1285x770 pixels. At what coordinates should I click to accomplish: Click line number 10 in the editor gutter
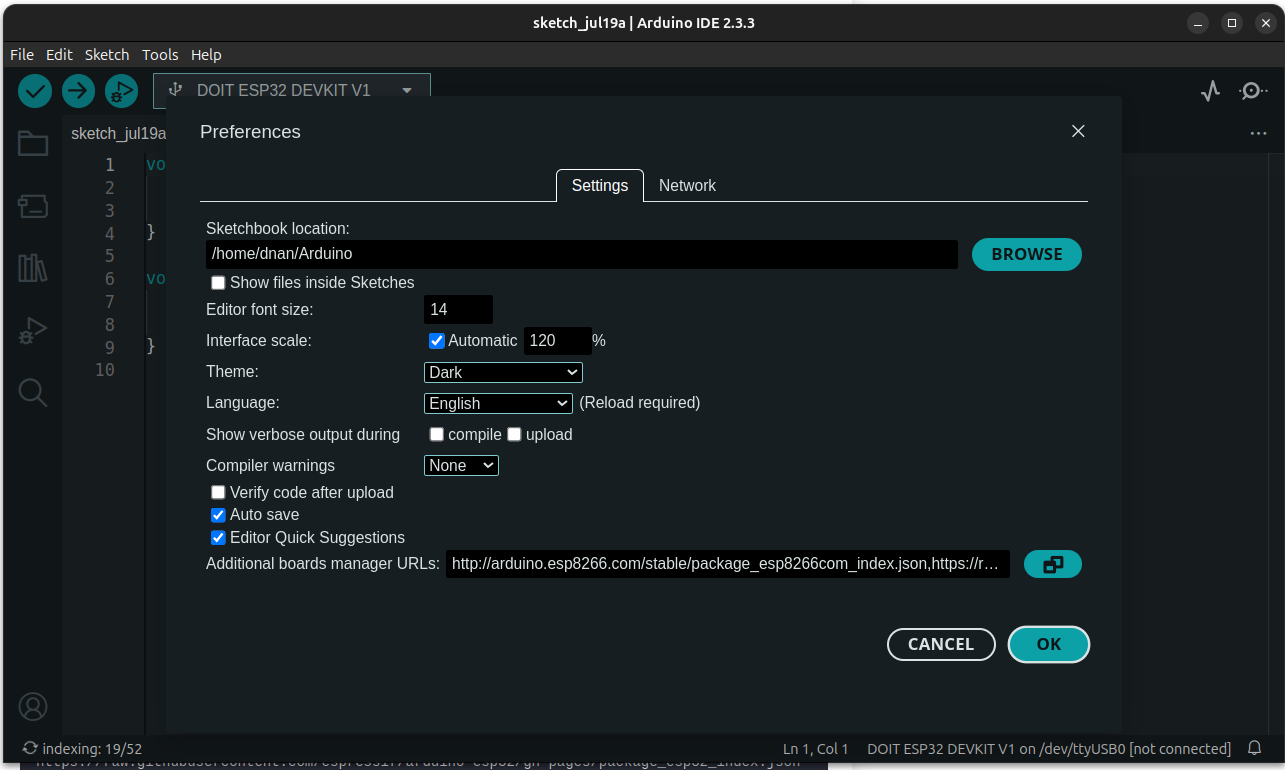pos(105,370)
